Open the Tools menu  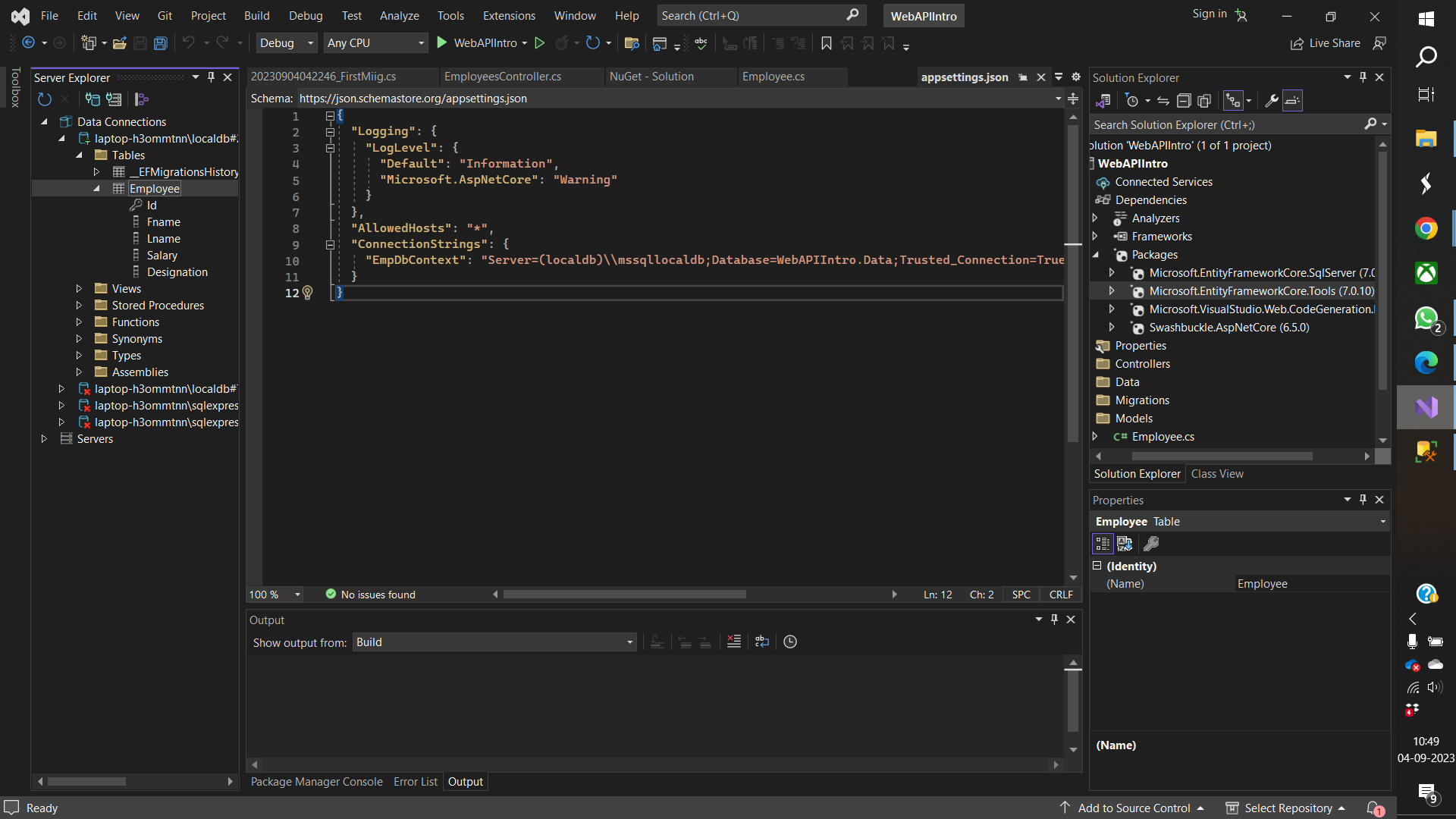[450, 15]
